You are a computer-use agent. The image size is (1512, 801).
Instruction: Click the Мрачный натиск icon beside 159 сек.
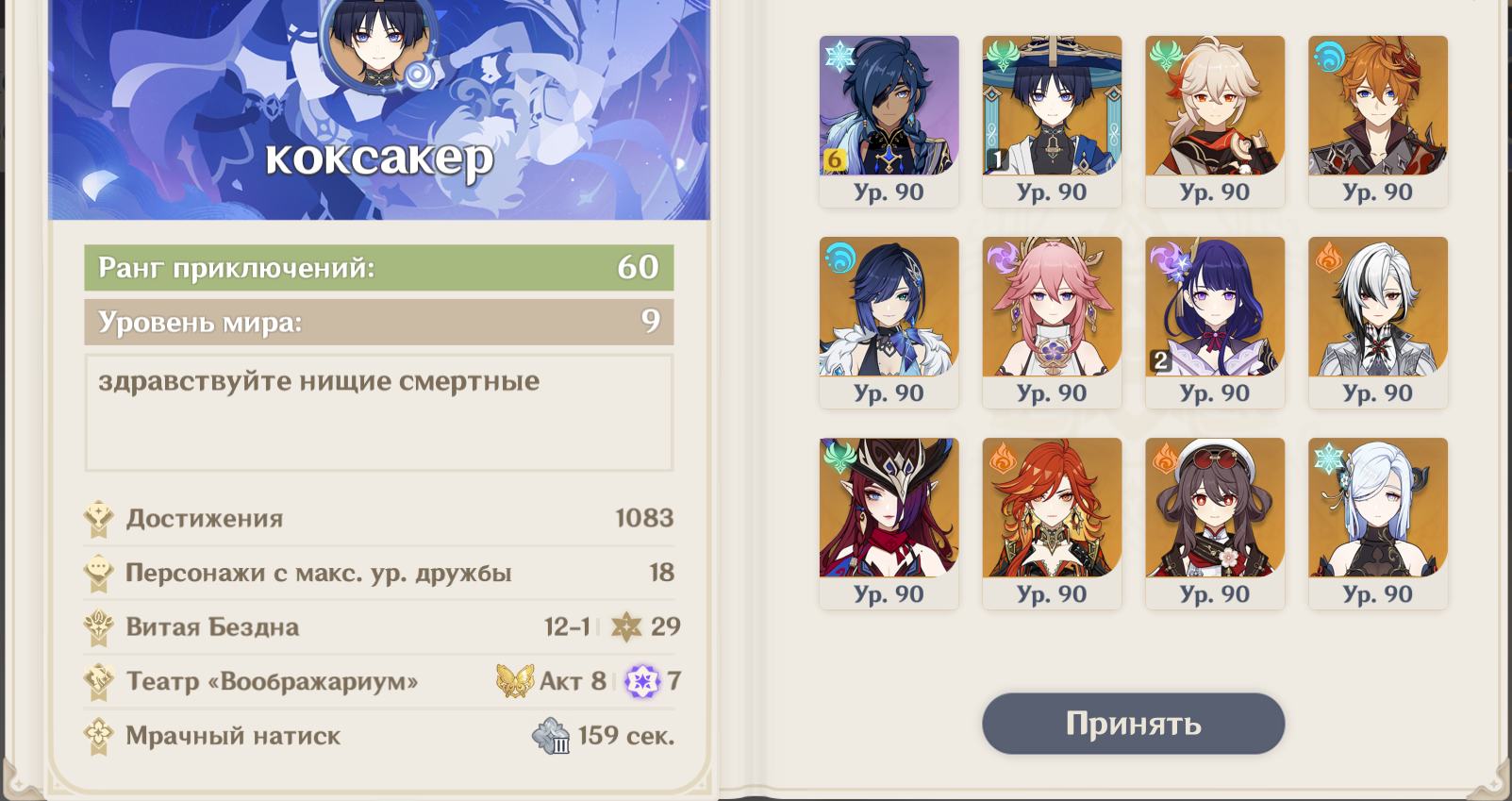551,736
